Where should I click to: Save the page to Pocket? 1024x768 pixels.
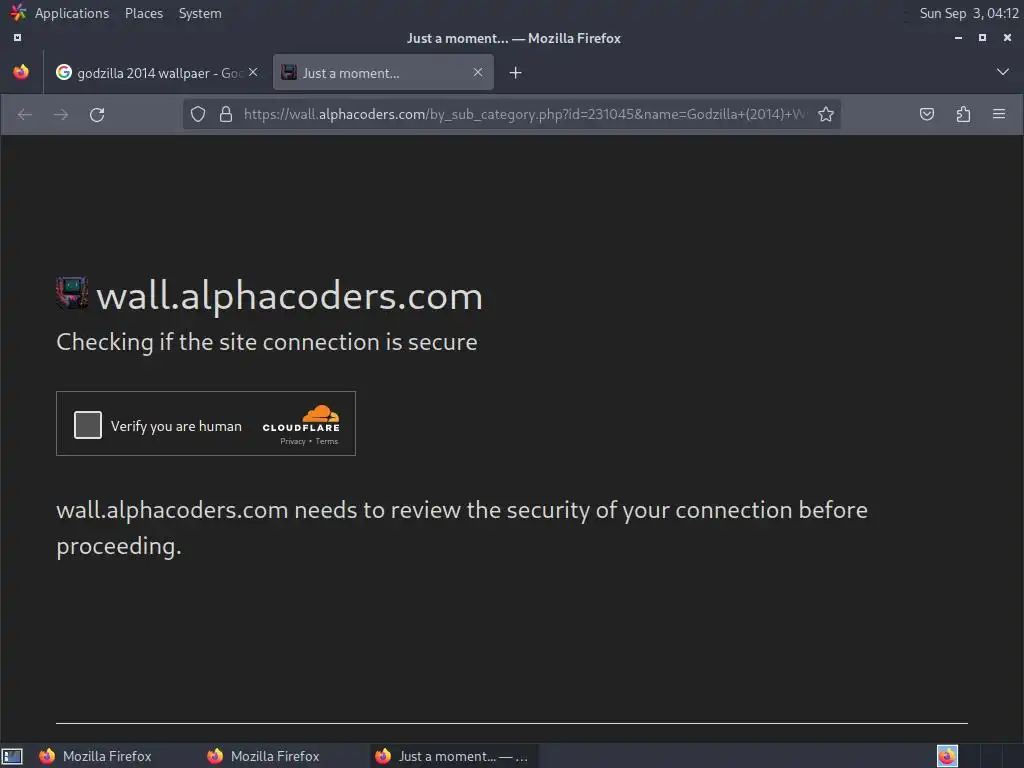pyautogui.click(x=927, y=114)
